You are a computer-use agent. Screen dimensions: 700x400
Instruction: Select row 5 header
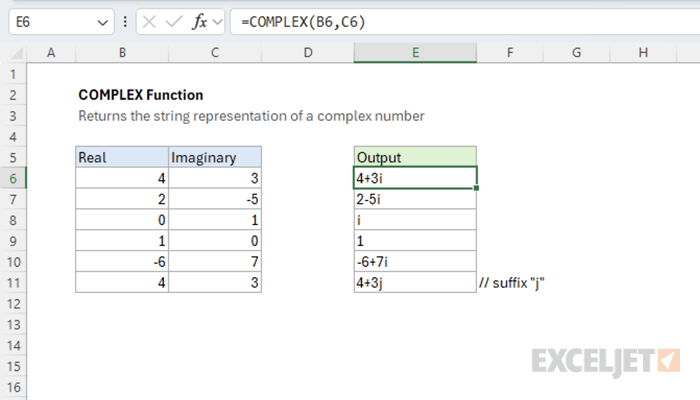(x=13, y=158)
